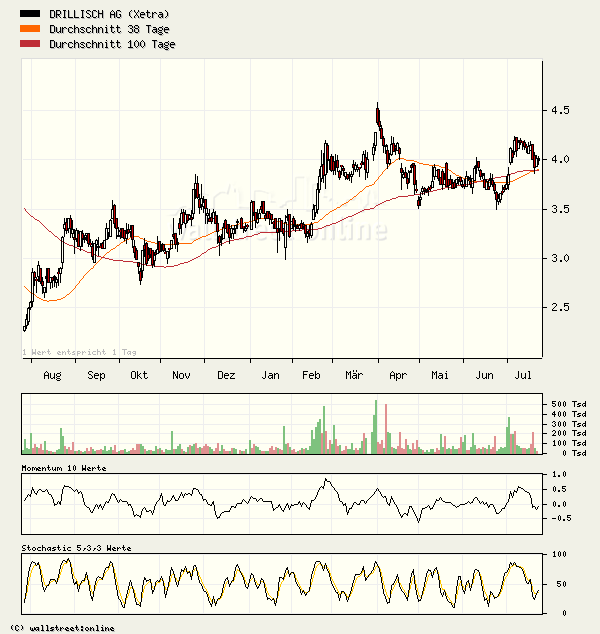Click the 'Dez' month label
The image size is (600, 634).
coord(226,375)
